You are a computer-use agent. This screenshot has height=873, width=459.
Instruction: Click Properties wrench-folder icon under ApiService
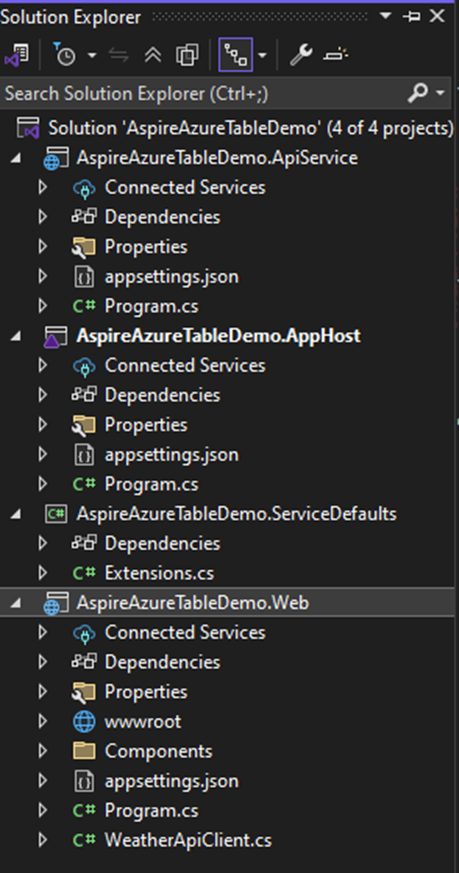point(84,247)
